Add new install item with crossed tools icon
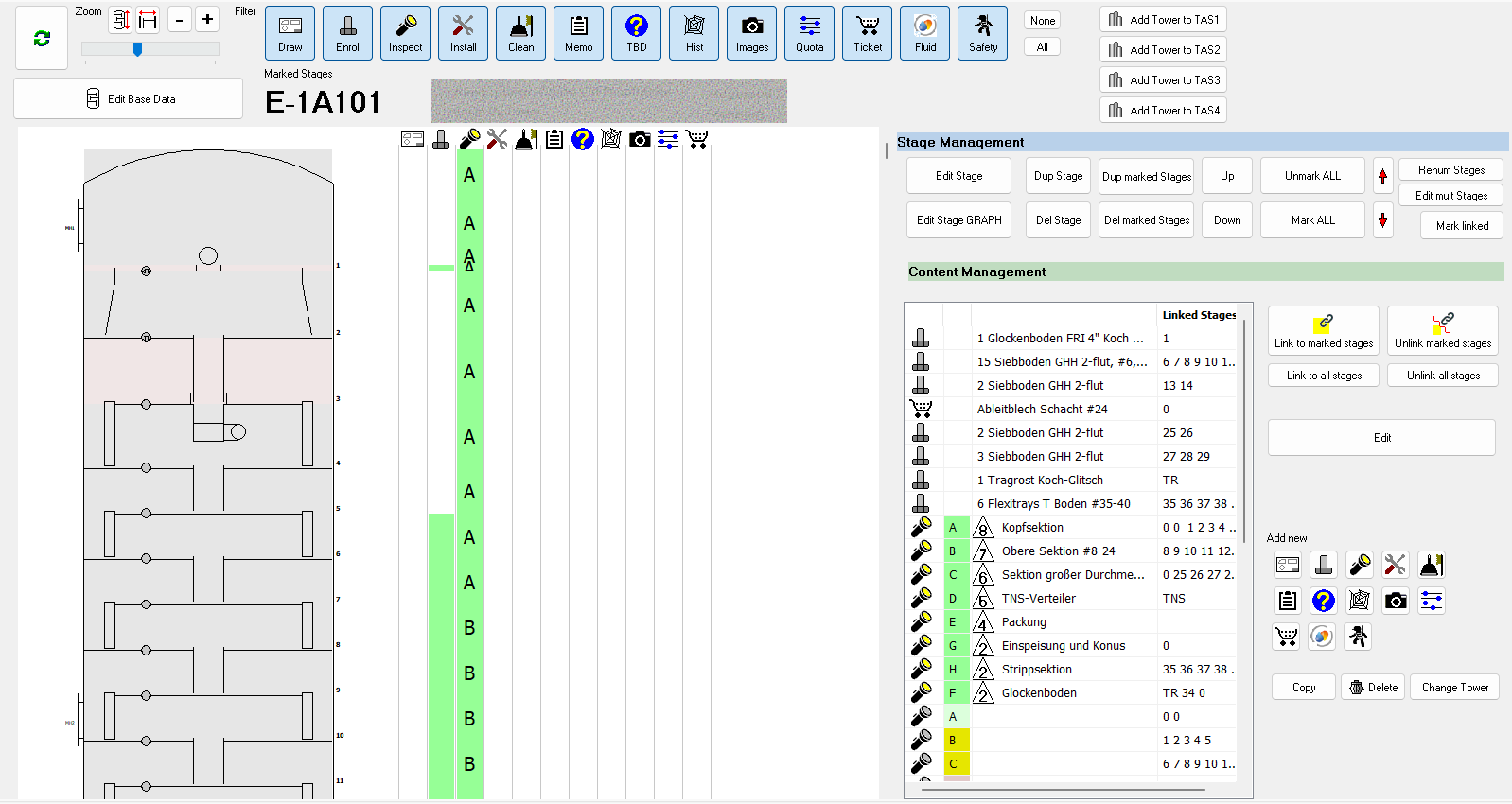1512x804 pixels. coord(1395,566)
